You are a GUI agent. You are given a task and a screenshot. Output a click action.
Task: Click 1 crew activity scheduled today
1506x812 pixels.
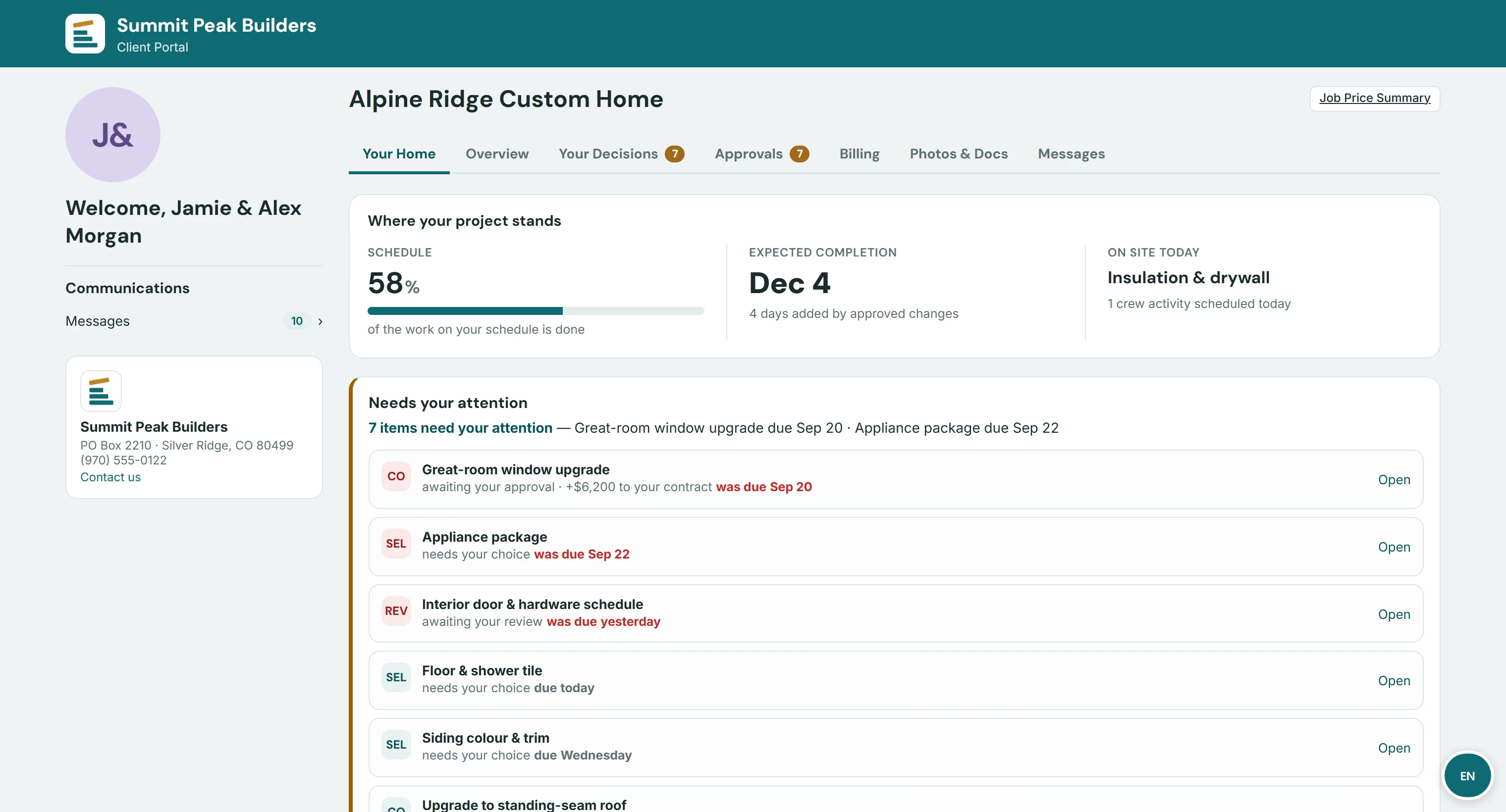(1199, 304)
